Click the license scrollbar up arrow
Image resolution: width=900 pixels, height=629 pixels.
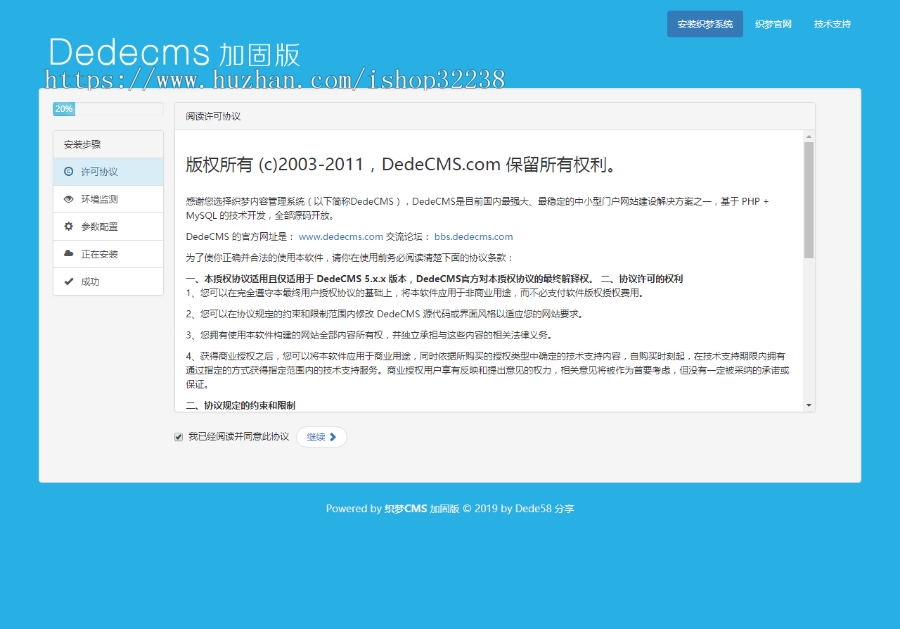[x=809, y=137]
